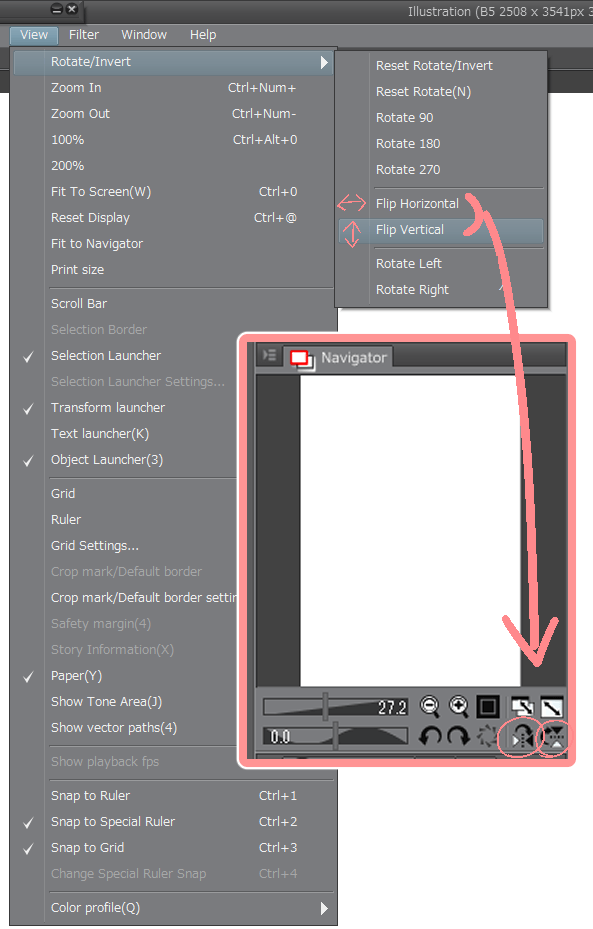Switch to the Navigator tab
The width and height of the screenshot is (593, 929).
coord(338,358)
